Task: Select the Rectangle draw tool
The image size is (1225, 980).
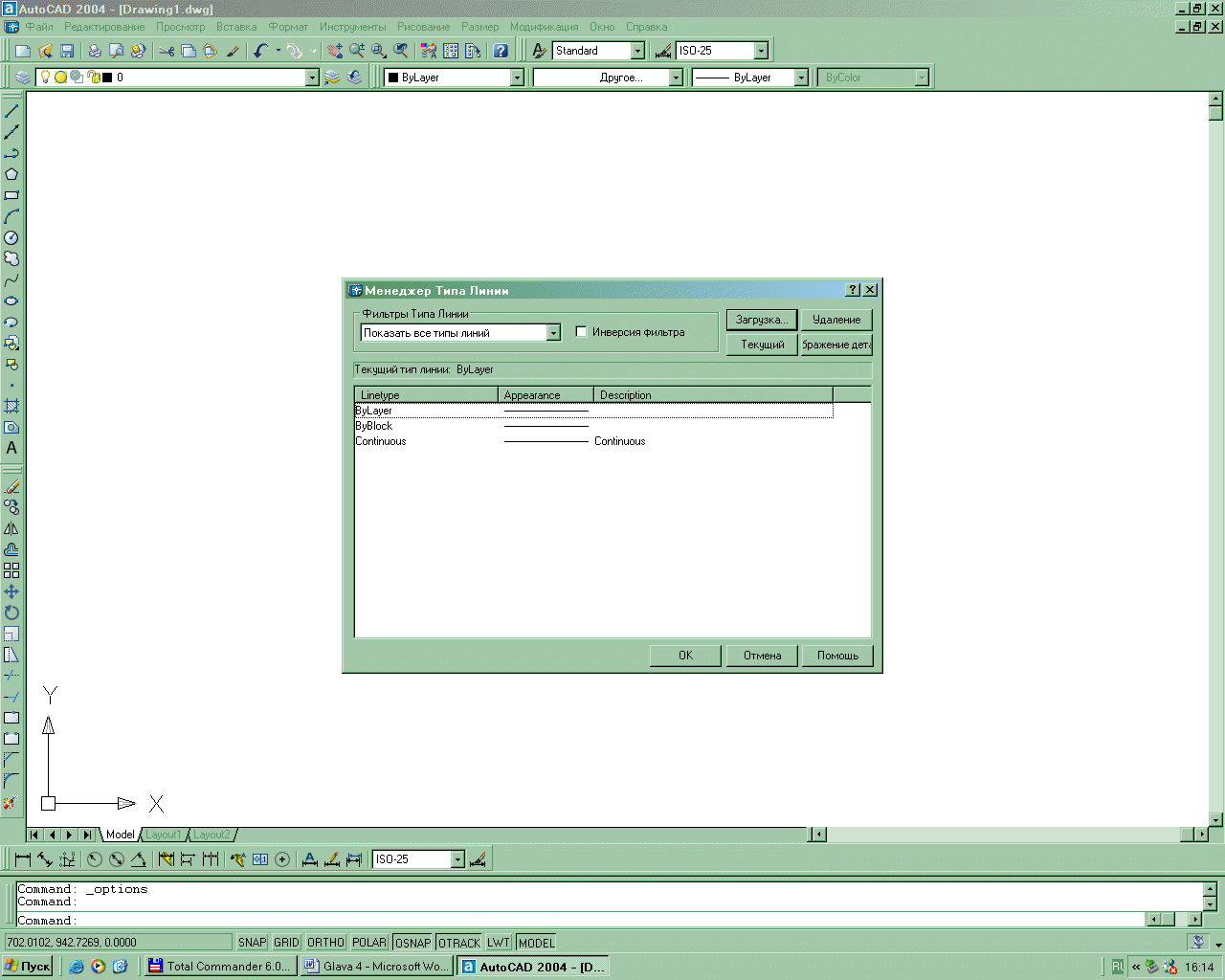Action: (11, 195)
